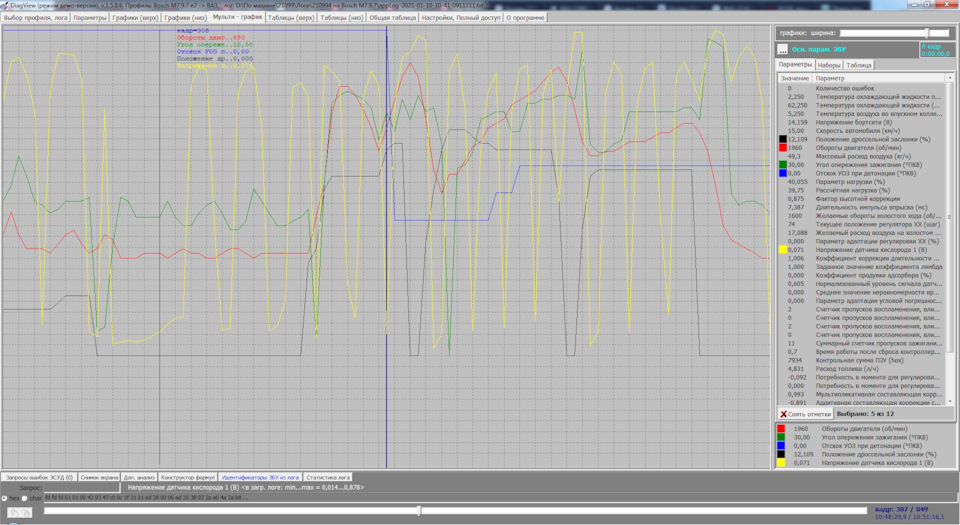Select the 'hex' radio button
This screenshot has height=525, width=960.
[5, 498]
